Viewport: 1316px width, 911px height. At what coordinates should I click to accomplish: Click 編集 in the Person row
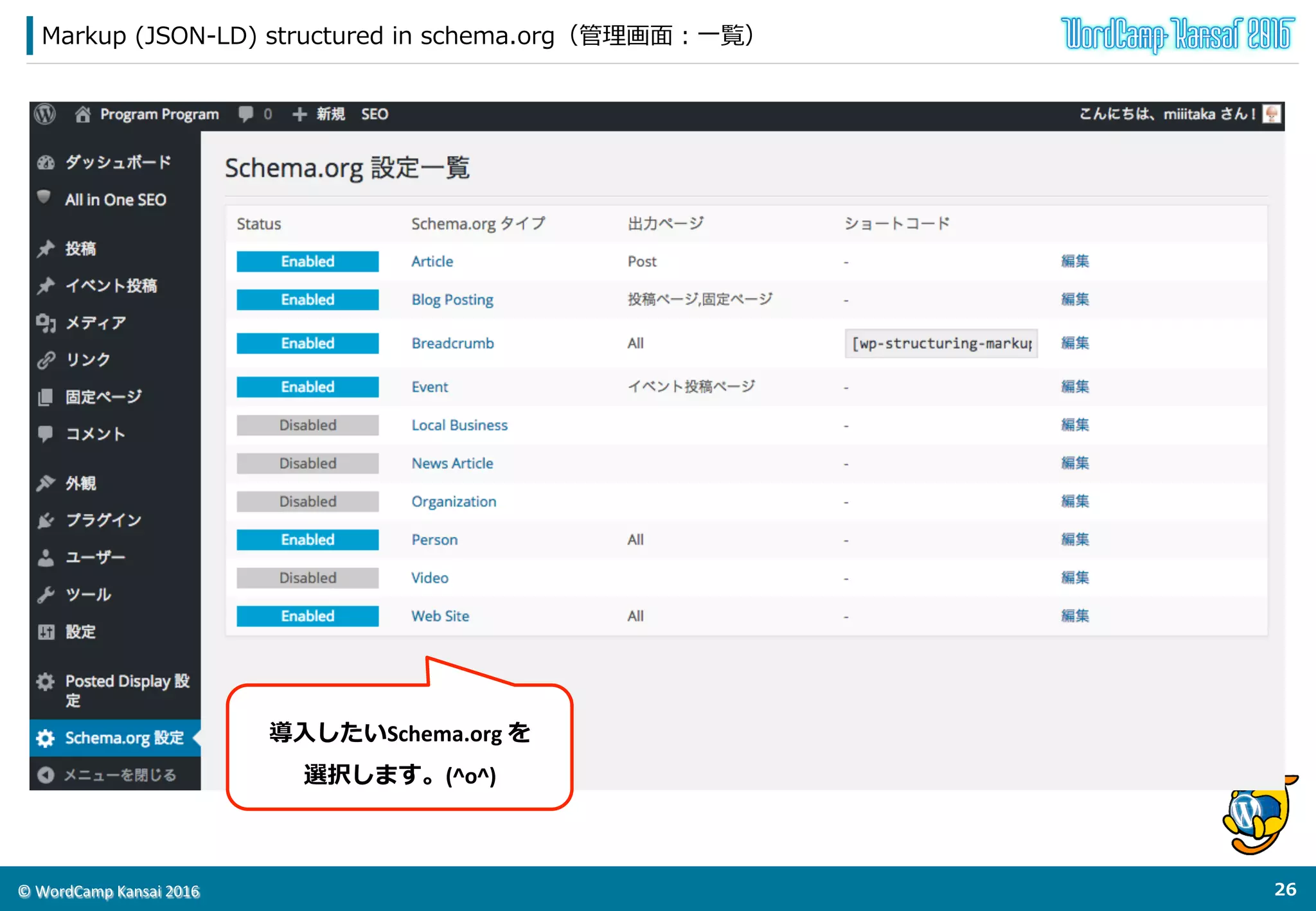(1075, 540)
